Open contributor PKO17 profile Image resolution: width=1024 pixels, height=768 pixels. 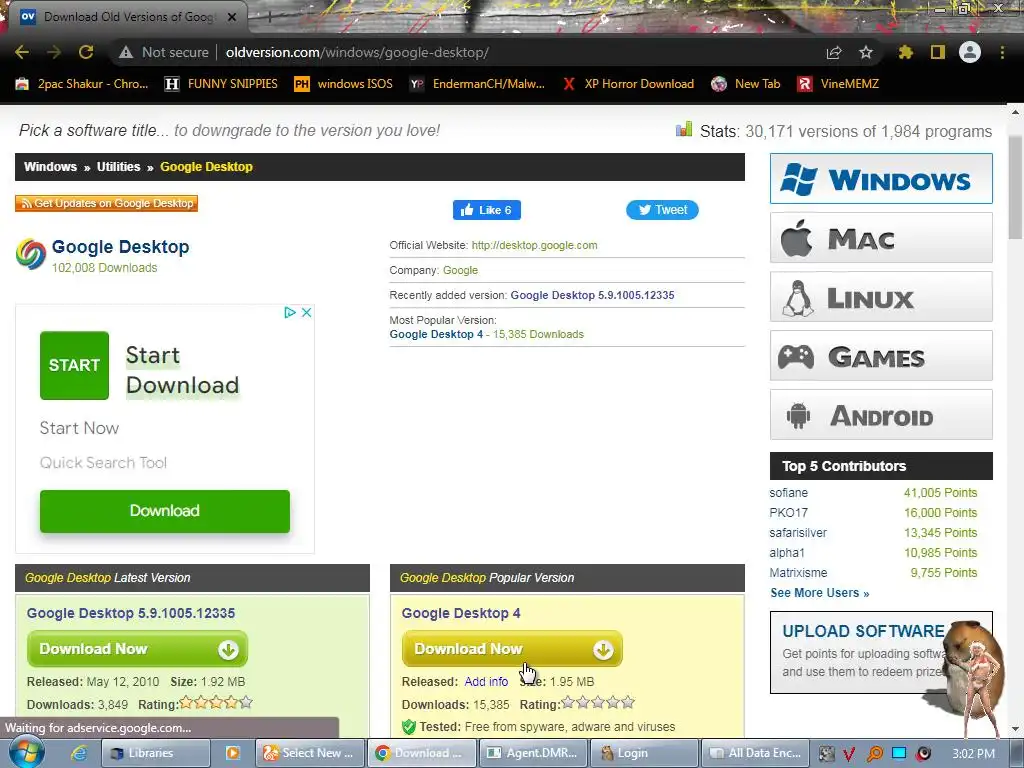pos(788,513)
